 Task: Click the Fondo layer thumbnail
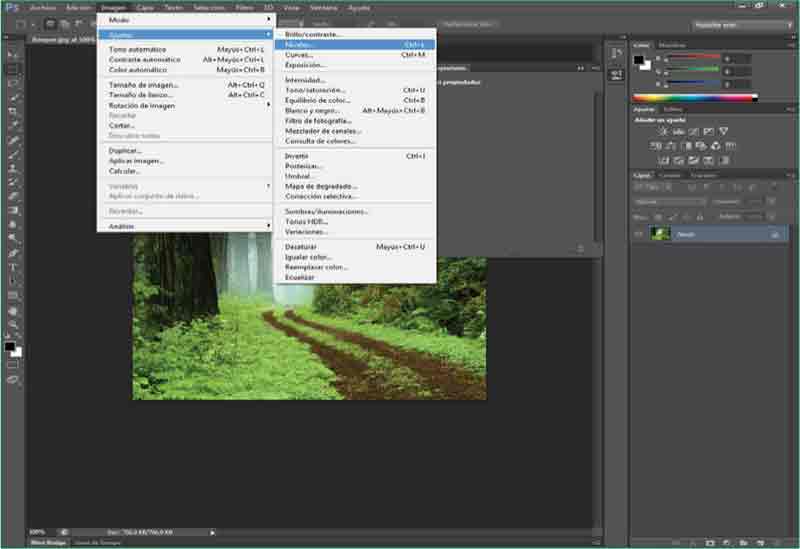tap(660, 233)
